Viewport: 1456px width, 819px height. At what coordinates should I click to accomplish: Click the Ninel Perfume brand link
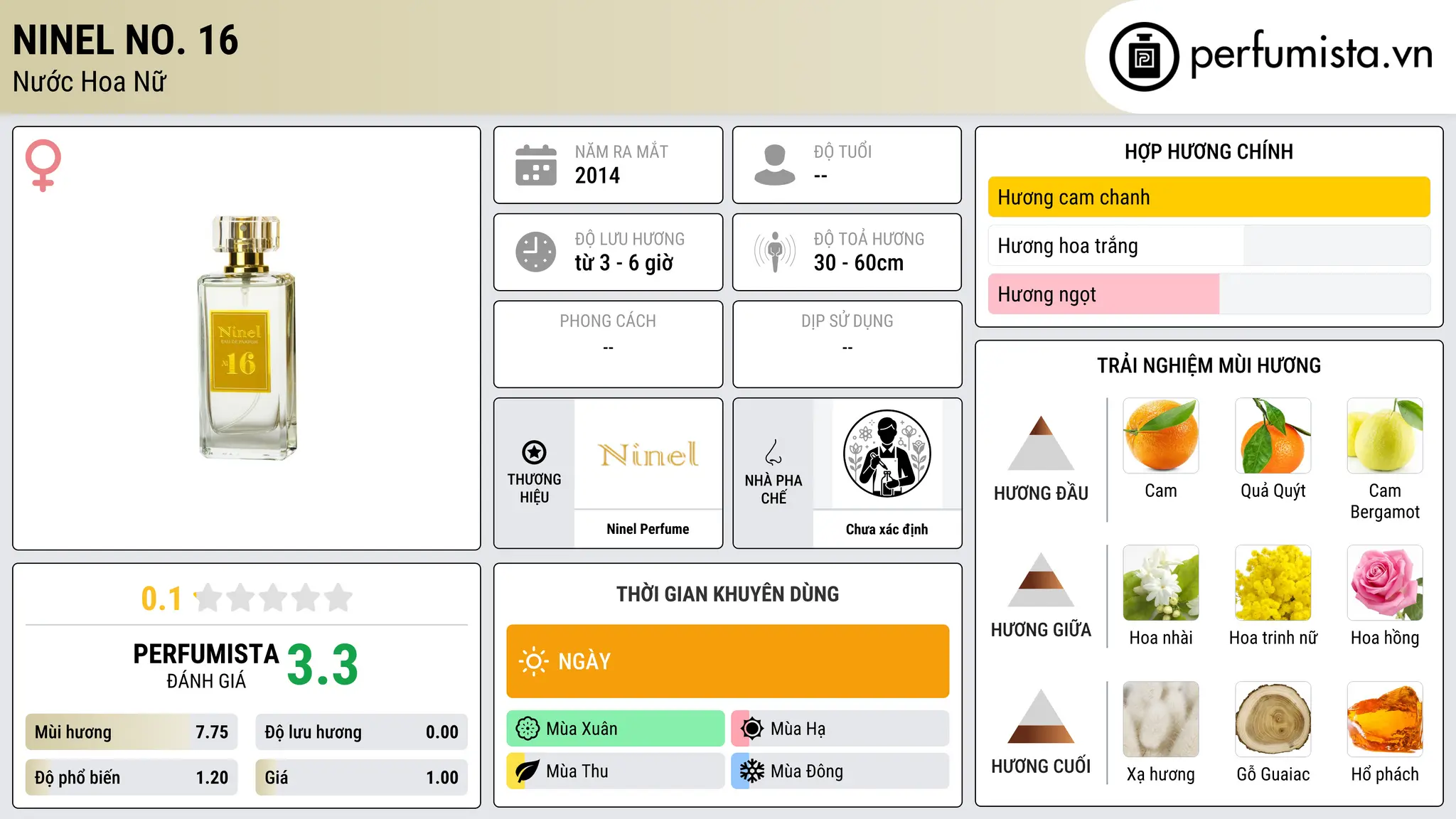648,529
